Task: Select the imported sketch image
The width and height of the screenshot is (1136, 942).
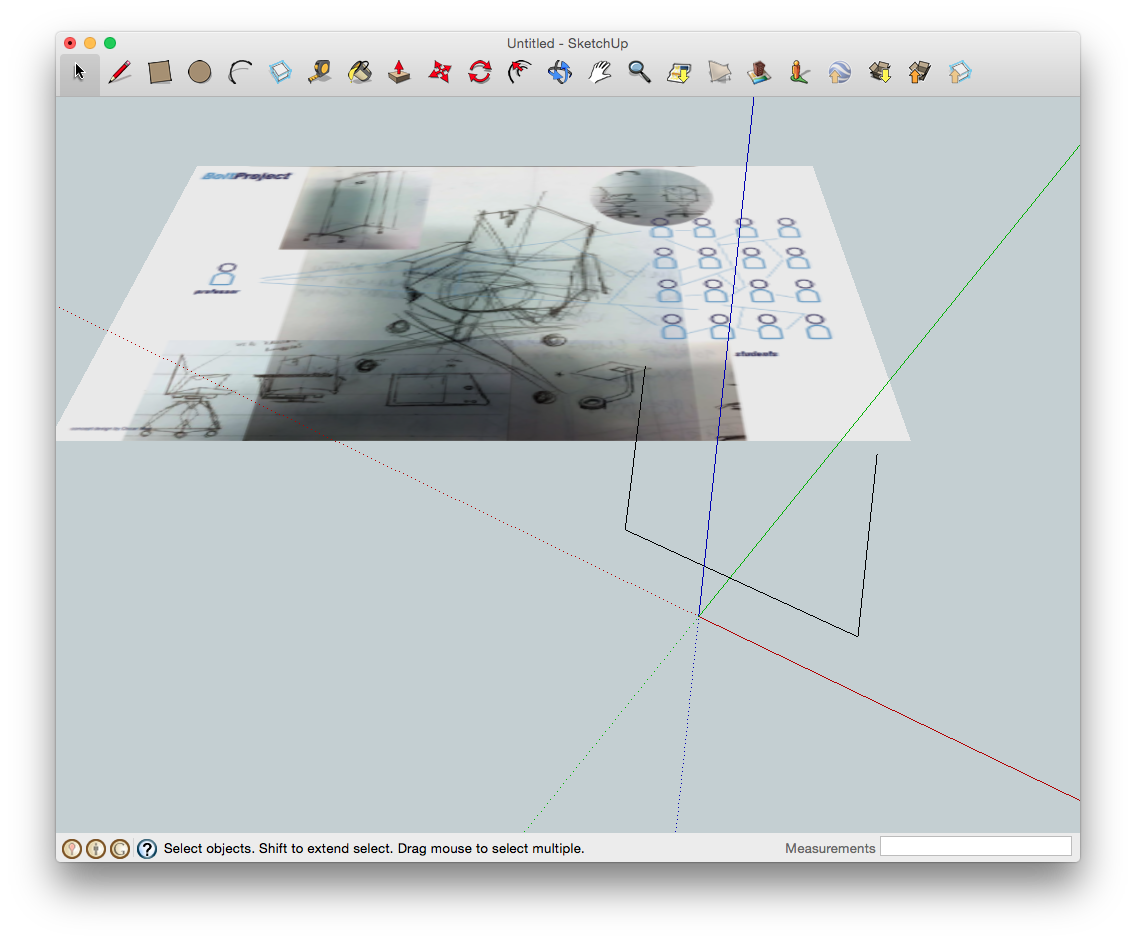Action: (x=483, y=304)
